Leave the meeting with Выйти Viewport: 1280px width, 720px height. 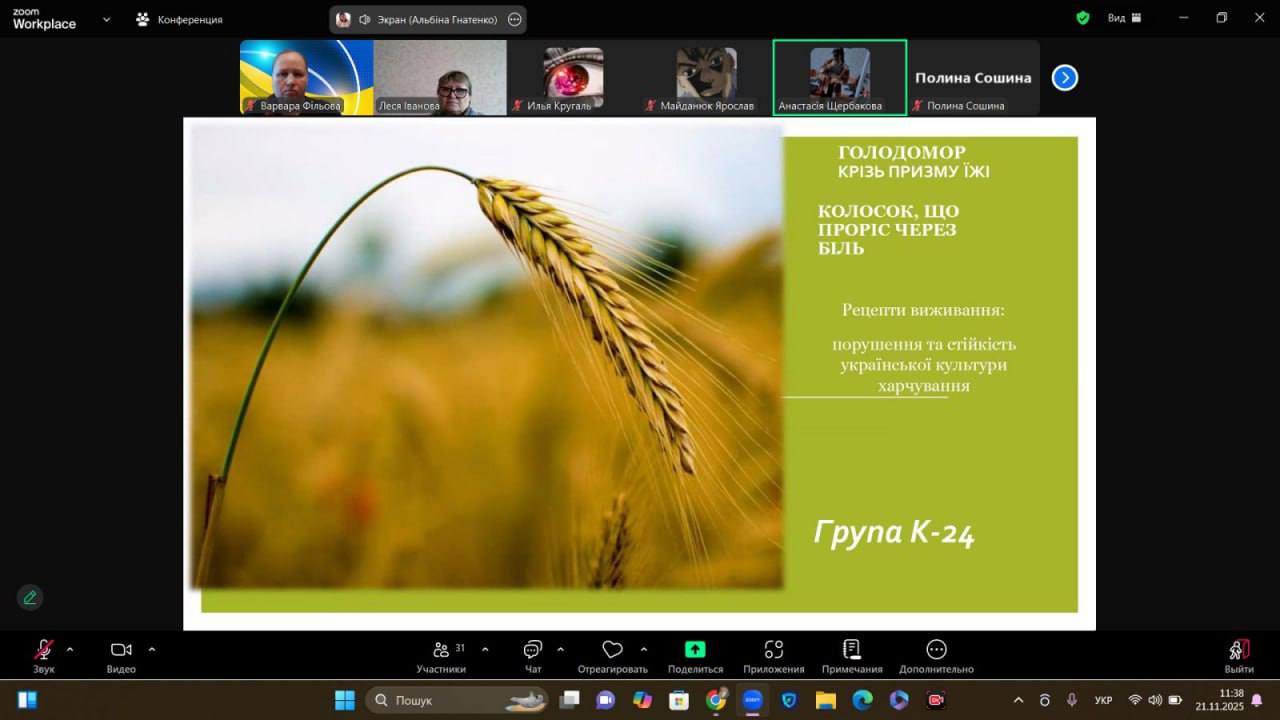point(1239,655)
